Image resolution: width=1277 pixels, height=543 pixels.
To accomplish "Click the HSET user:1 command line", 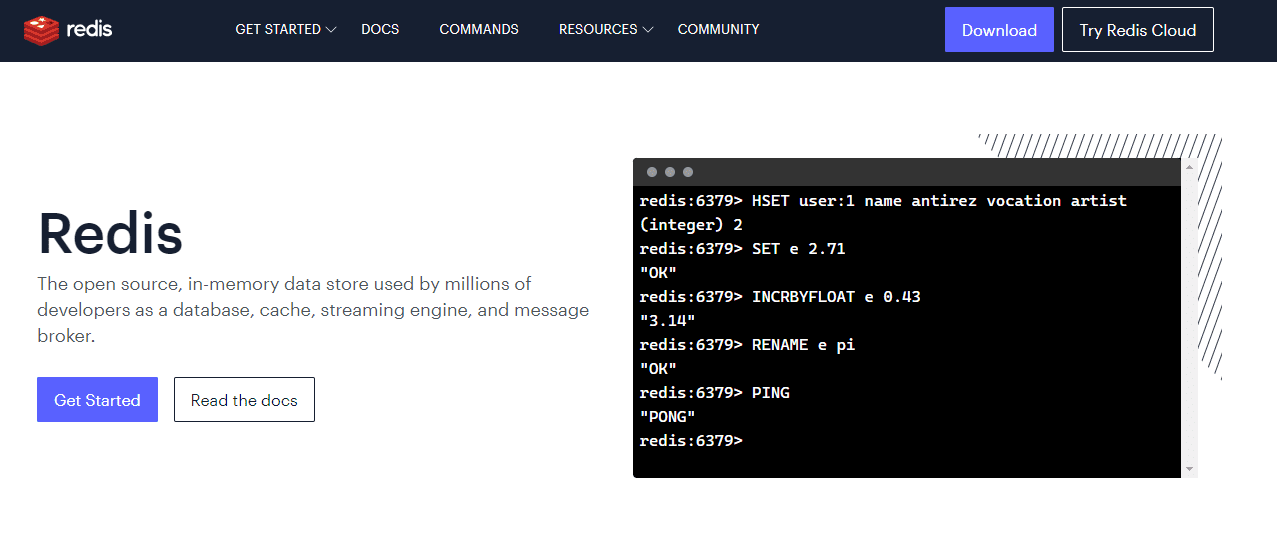I will point(883,200).
